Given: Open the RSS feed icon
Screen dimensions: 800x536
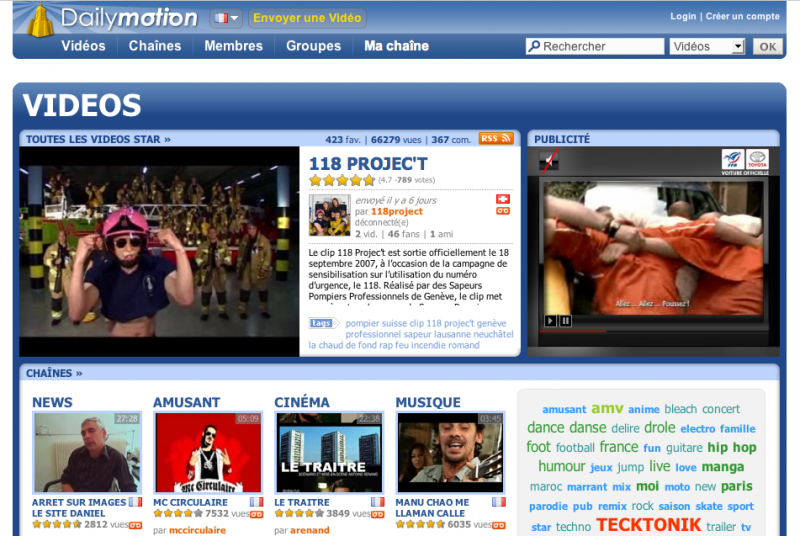Looking at the screenshot, I should coord(496,139).
